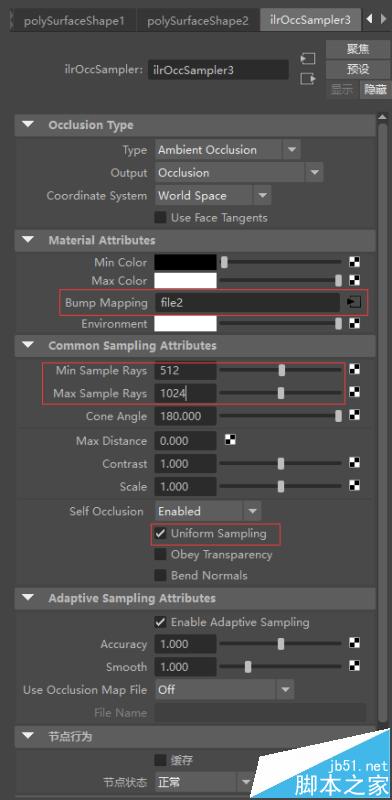The height and width of the screenshot is (800, 392).
Task: Click the Bump Mapping input connection icon
Action: click(354, 303)
